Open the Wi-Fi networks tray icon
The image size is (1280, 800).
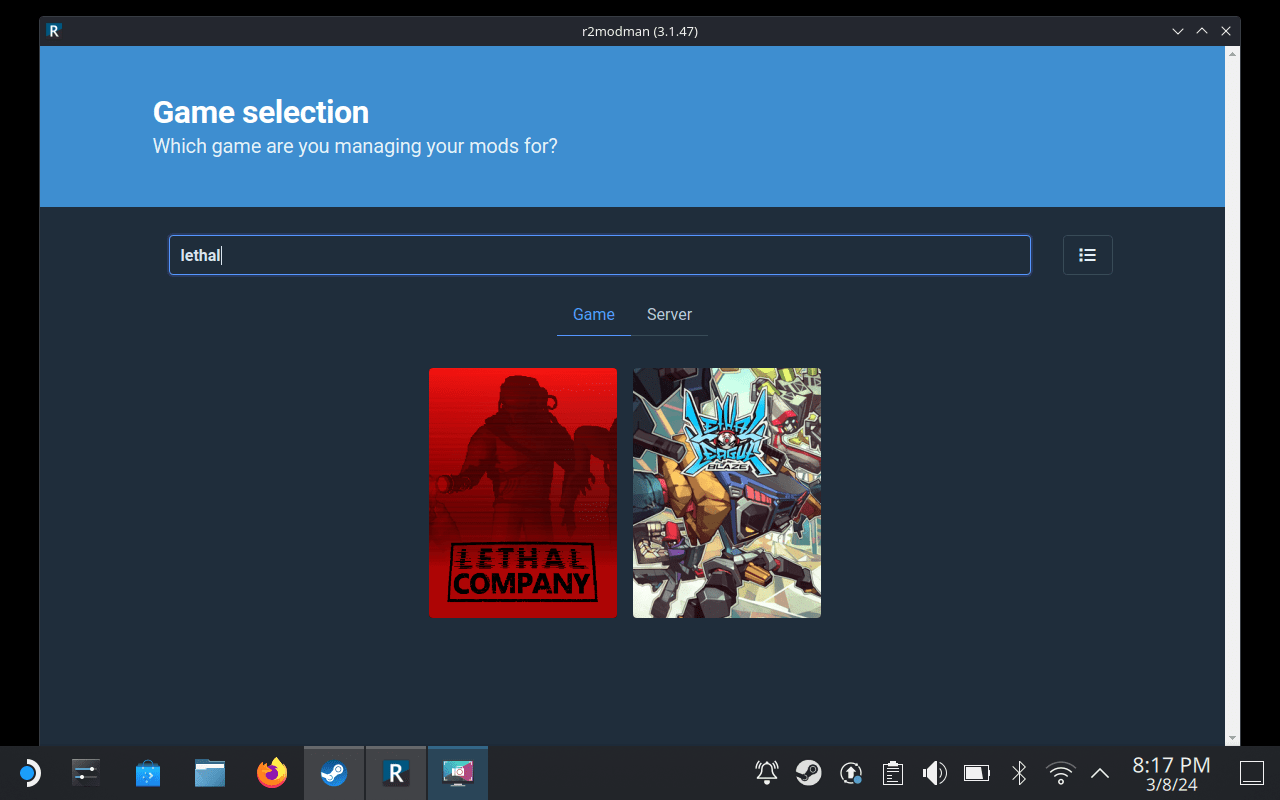coord(1061,773)
